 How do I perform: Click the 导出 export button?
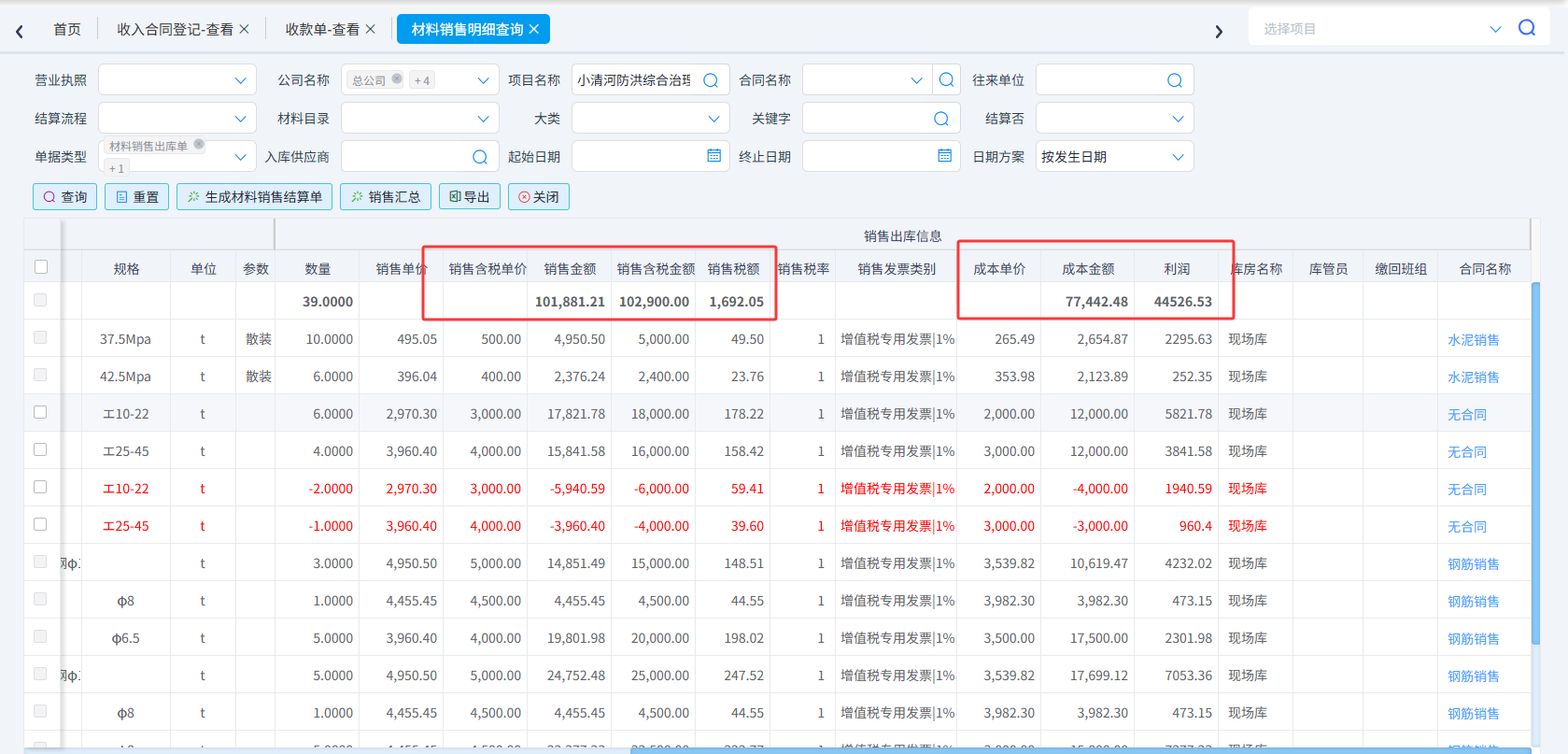[x=470, y=197]
